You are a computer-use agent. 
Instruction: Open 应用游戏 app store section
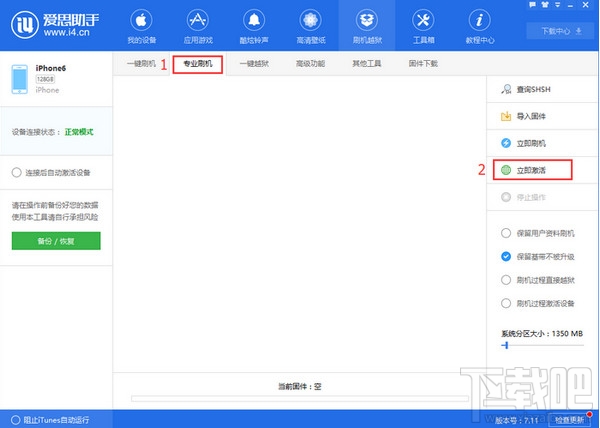(x=198, y=27)
